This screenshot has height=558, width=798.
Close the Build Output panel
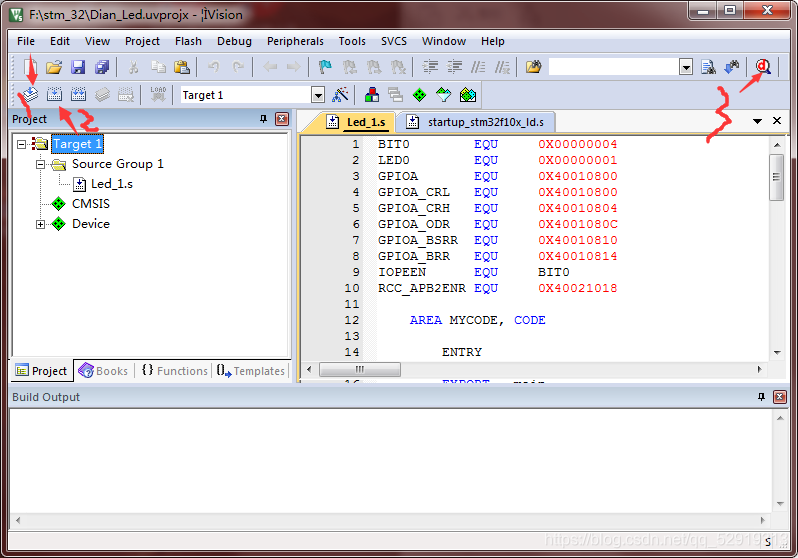(x=780, y=397)
